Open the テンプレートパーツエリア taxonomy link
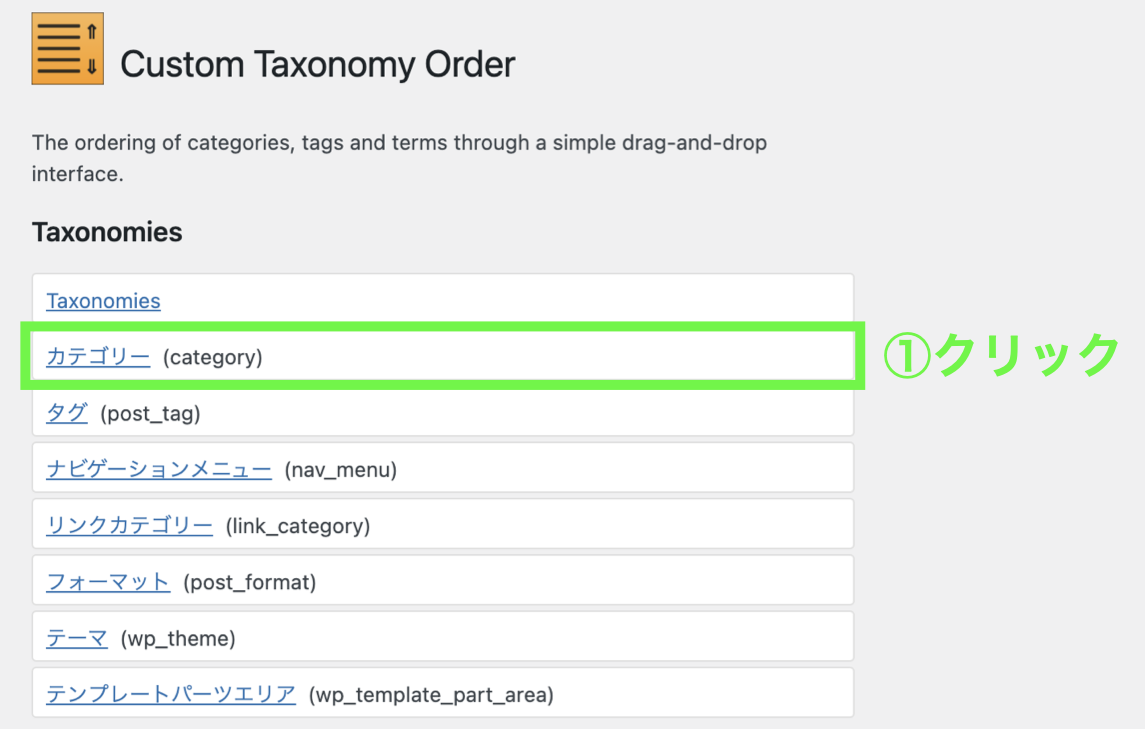The width and height of the screenshot is (1145, 729). (171, 693)
